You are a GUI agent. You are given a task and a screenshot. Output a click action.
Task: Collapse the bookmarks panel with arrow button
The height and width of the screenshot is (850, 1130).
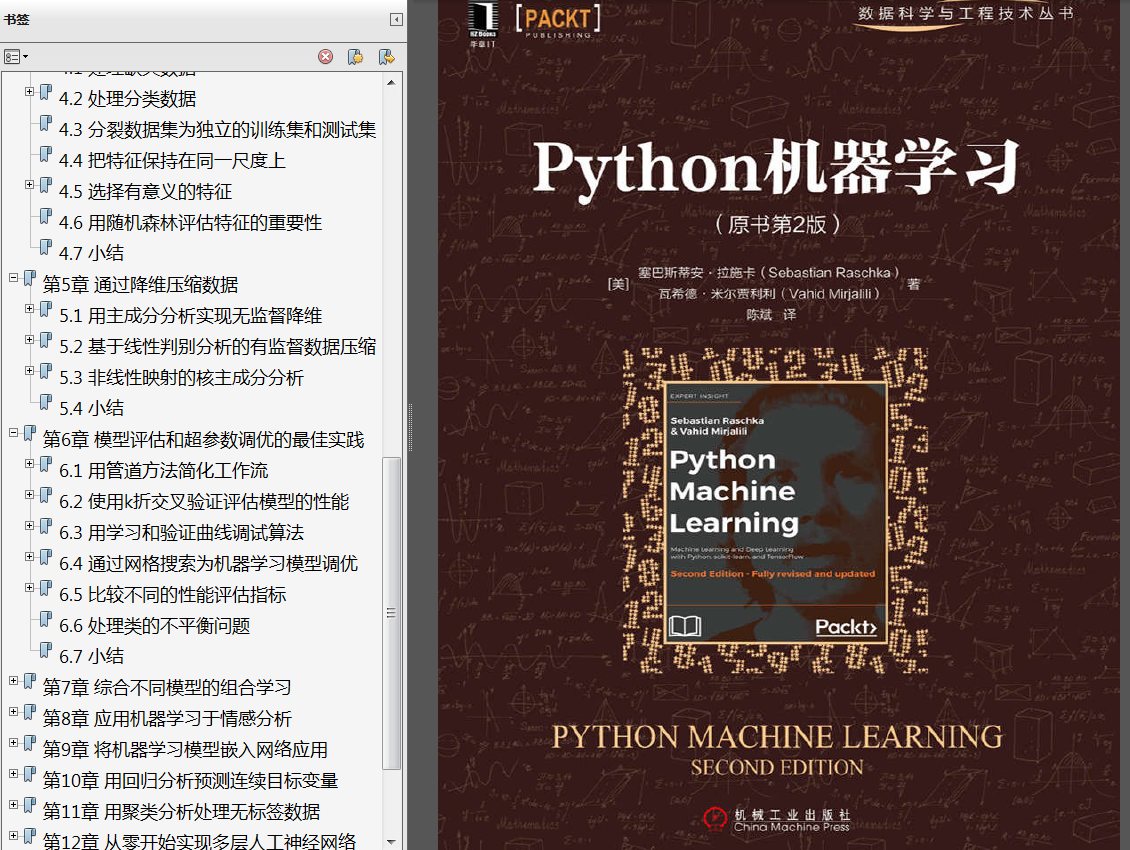[396, 19]
